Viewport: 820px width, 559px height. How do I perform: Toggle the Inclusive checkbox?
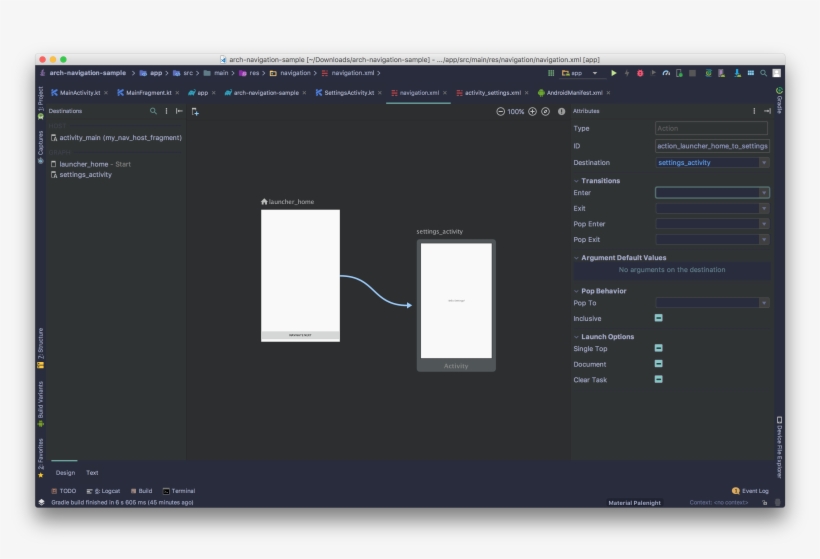(x=658, y=318)
